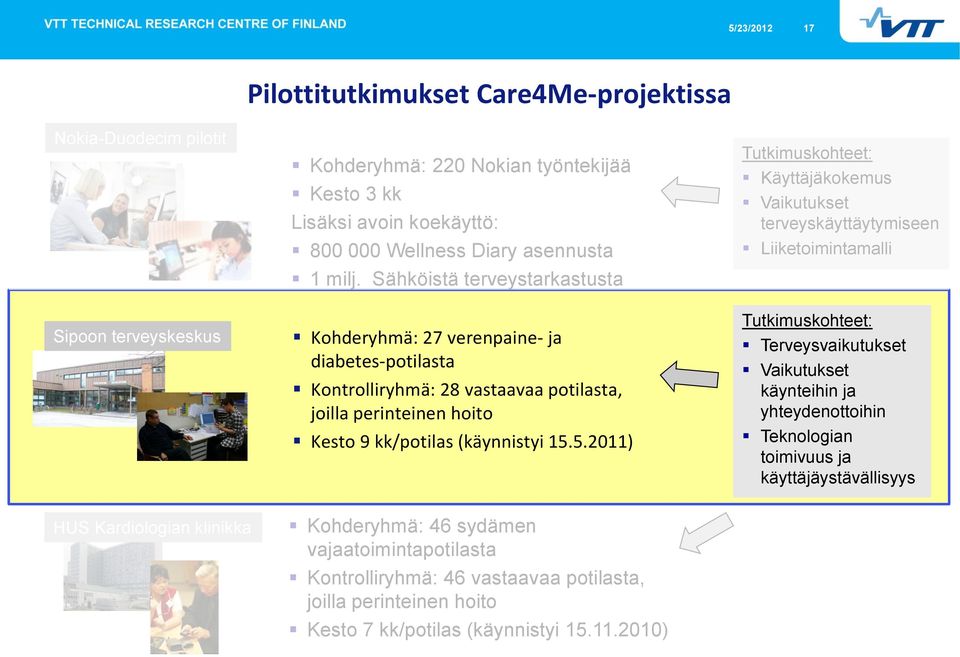Click the two elderly people with phone photo

point(184,607)
